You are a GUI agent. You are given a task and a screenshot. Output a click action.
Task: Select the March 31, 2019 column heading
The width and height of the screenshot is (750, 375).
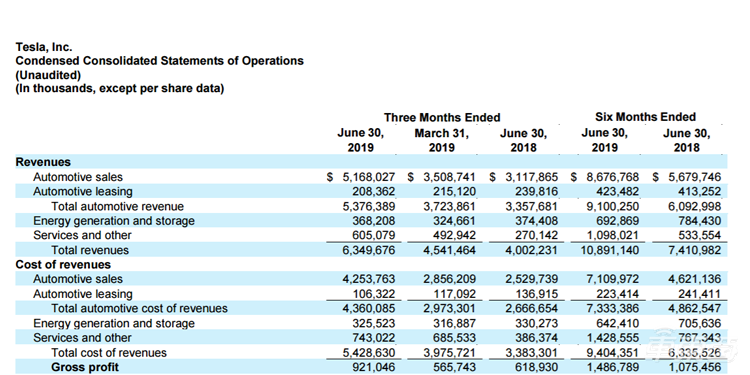tap(442, 140)
